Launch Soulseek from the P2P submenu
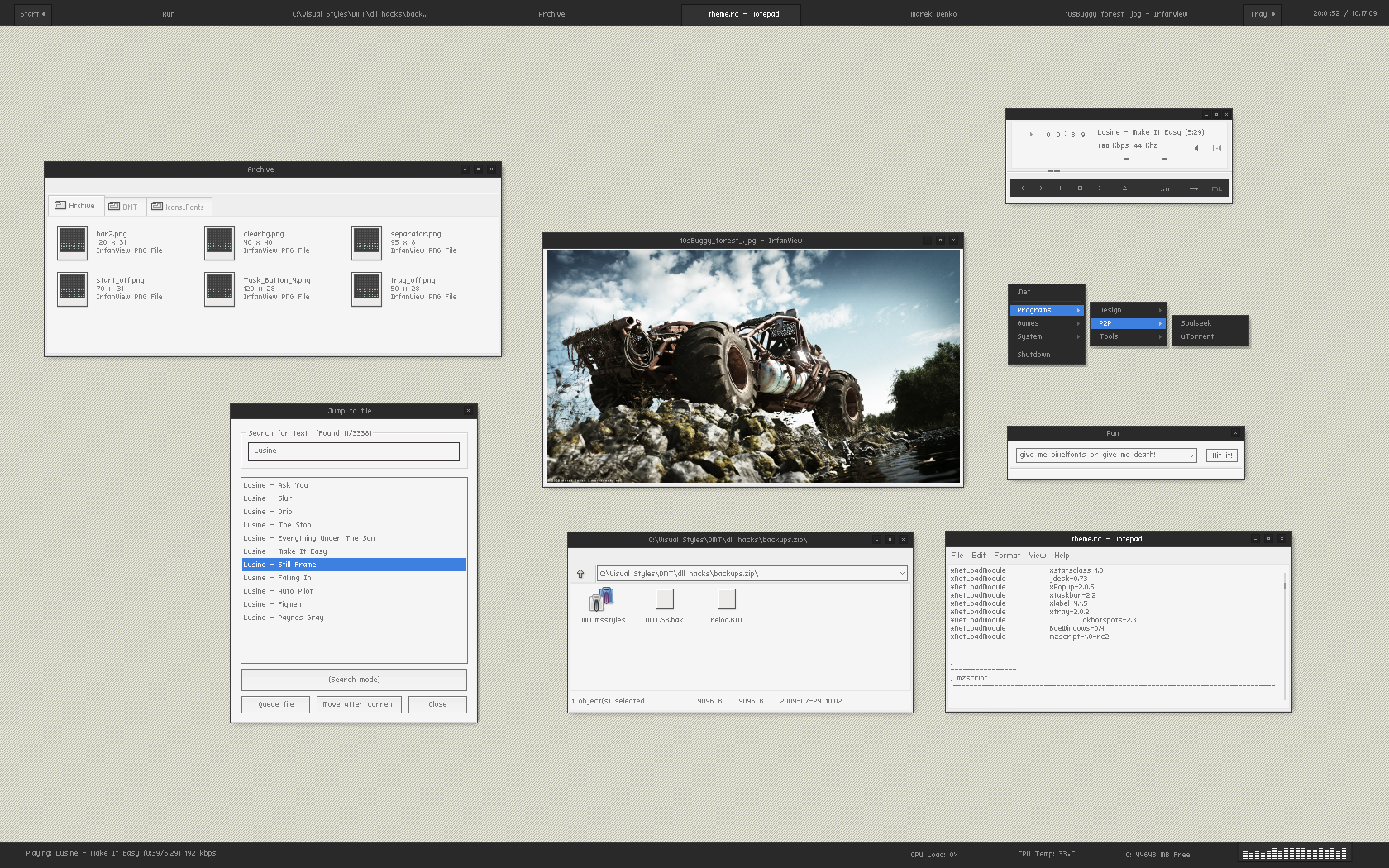Viewport: 1389px width, 868px height. 1210,323
